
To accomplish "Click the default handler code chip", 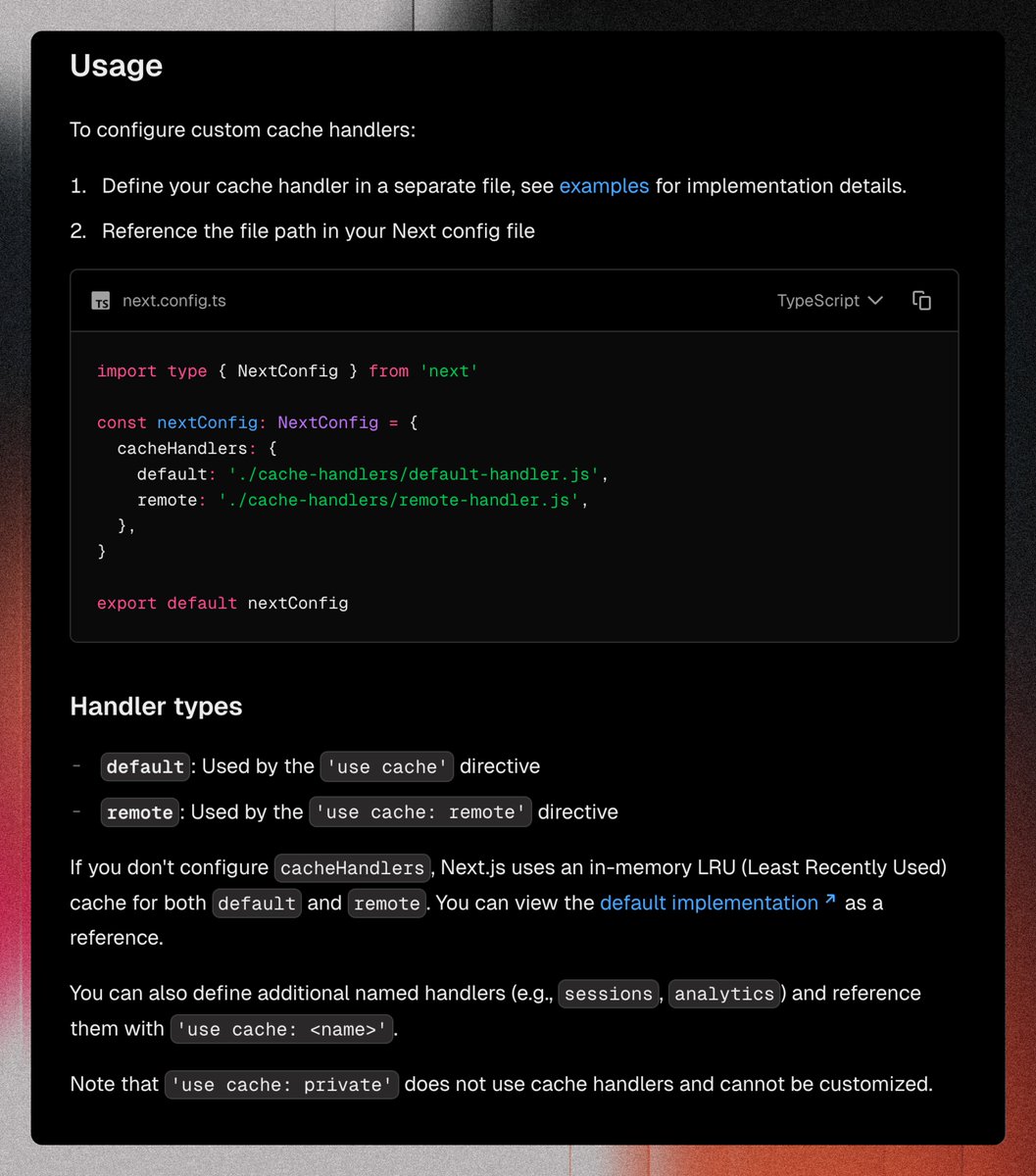I will tap(145, 766).
